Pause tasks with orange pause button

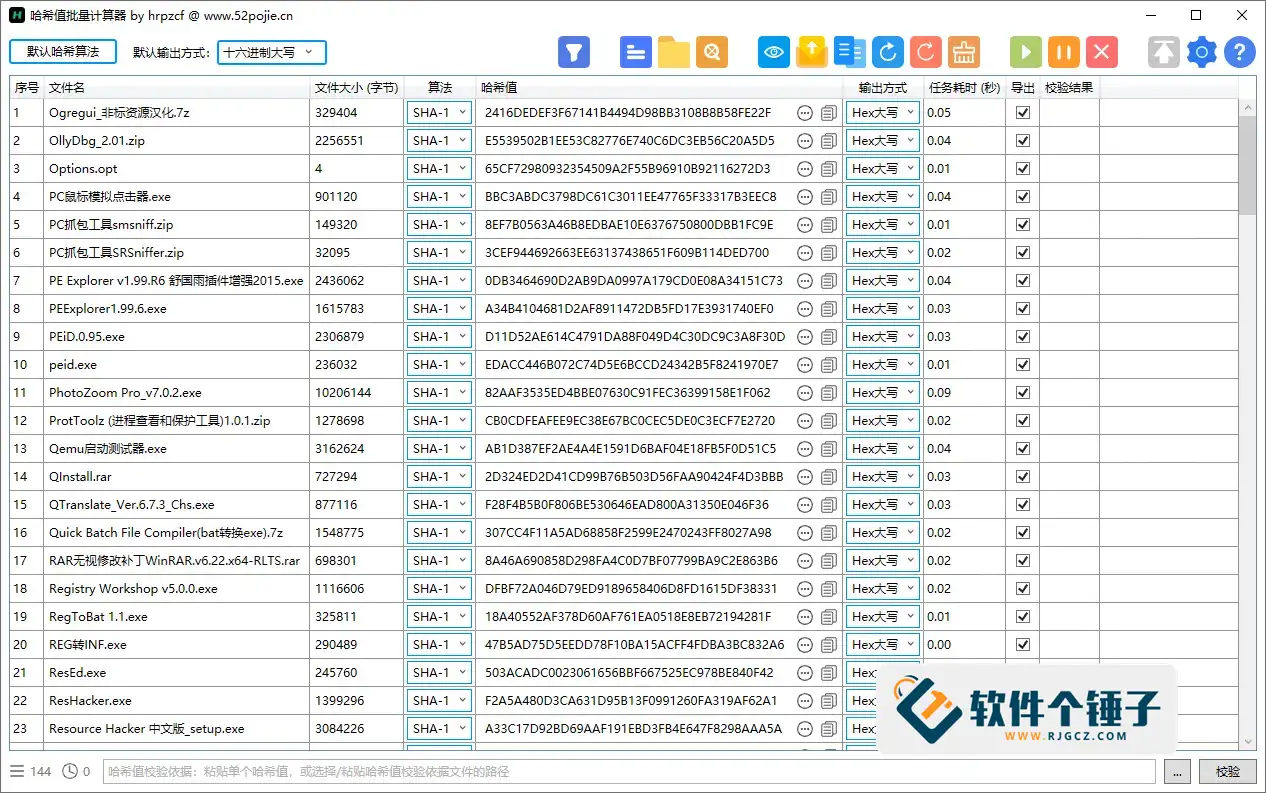pos(1064,52)
